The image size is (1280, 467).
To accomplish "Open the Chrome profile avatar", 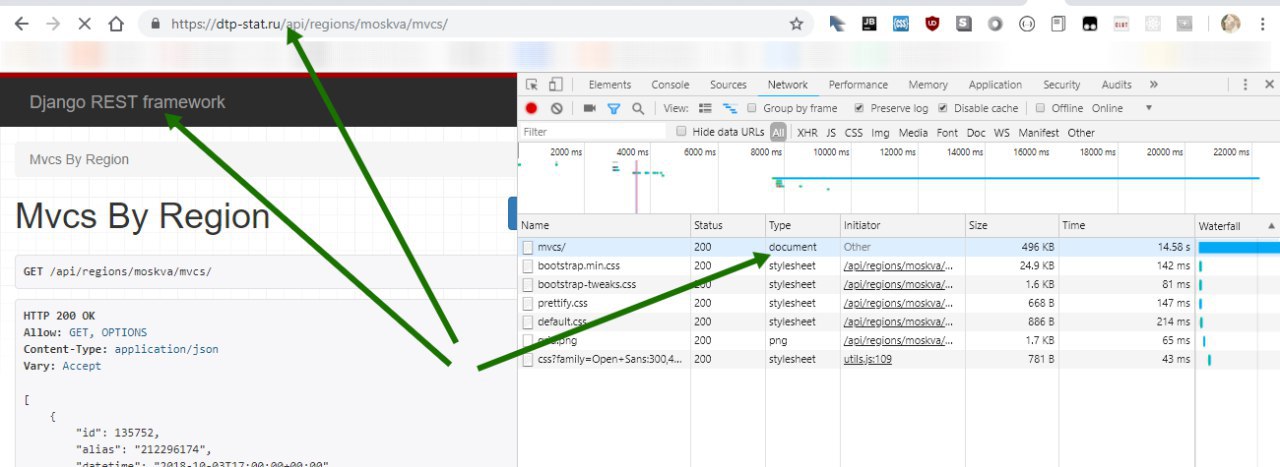I will pos(1230,24).
